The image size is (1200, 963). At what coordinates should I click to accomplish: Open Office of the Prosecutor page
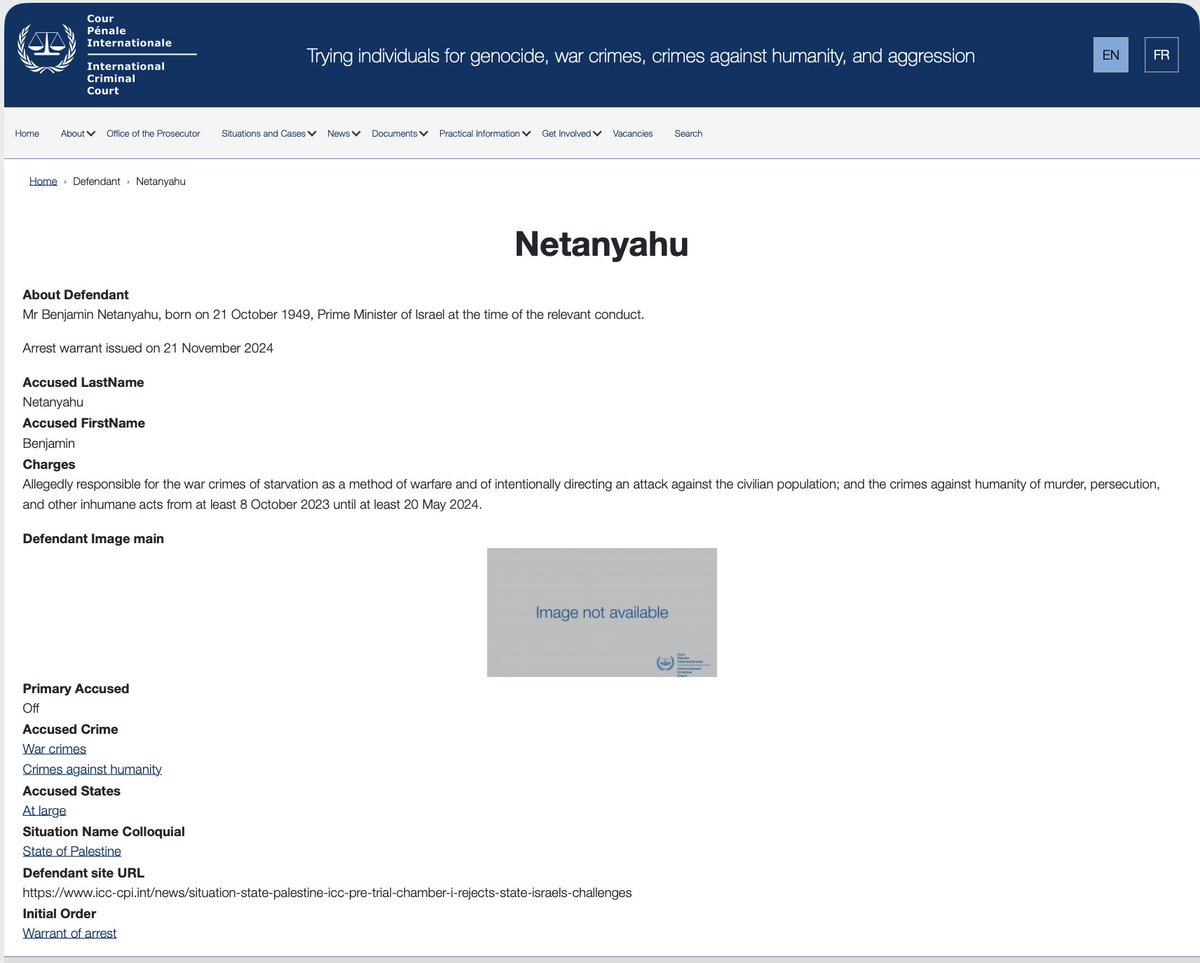coord(153,133)
